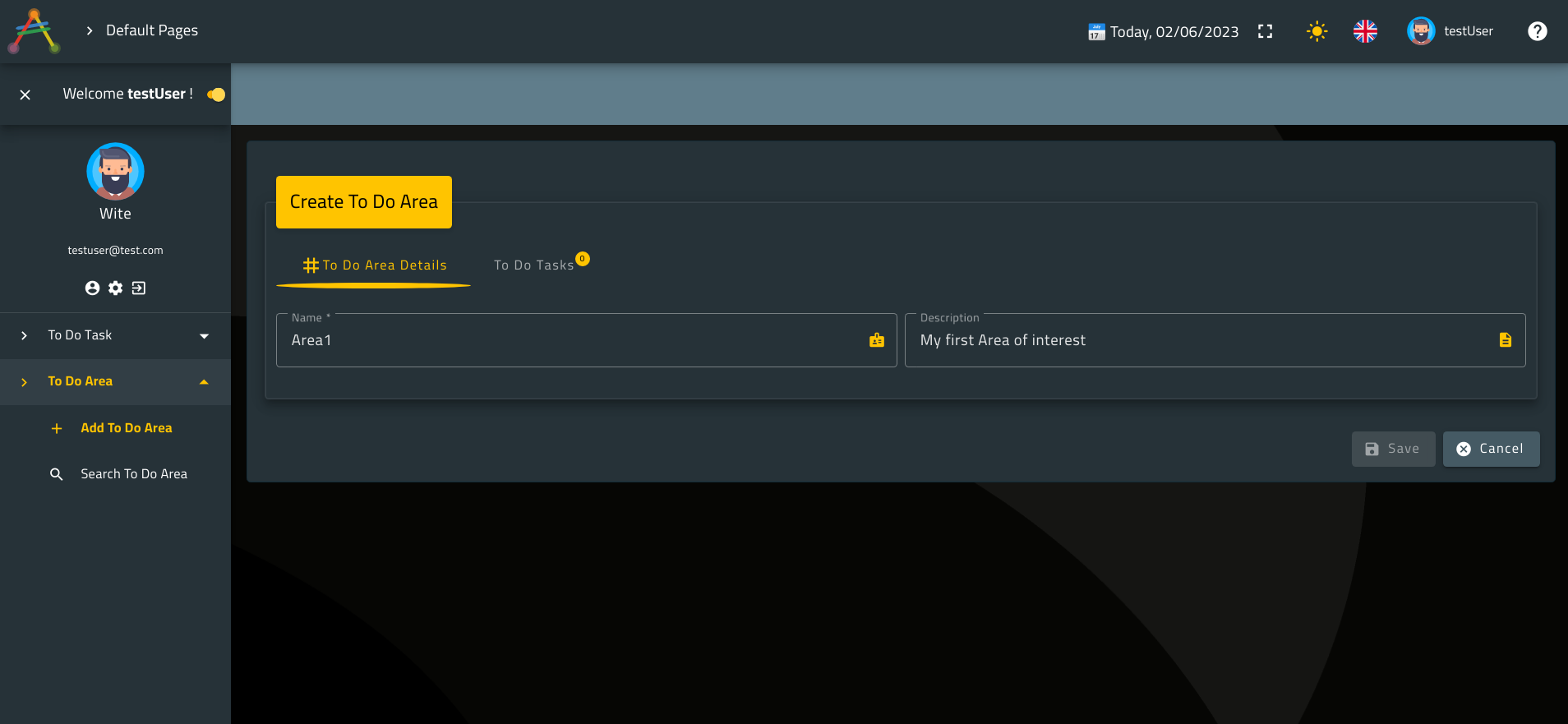Click the calendar icon next to today's date

coord(1096,31)
